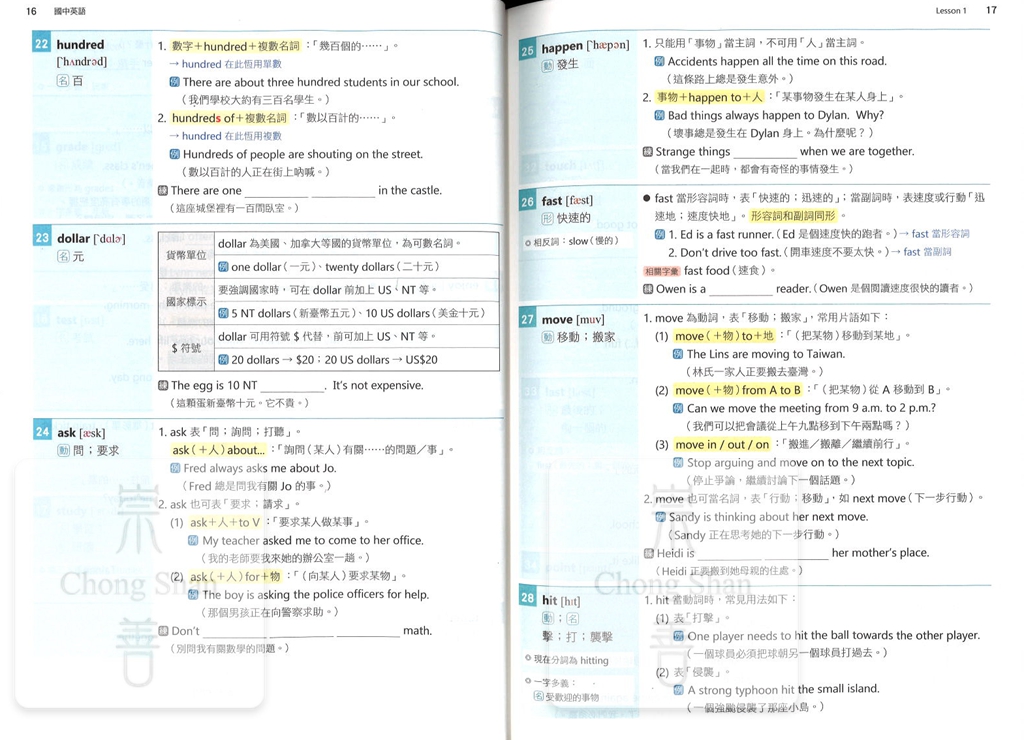Click the related word 'fast food（速食）'
The height and width of the screenshot is (740, 1024).
pos(729,270)
